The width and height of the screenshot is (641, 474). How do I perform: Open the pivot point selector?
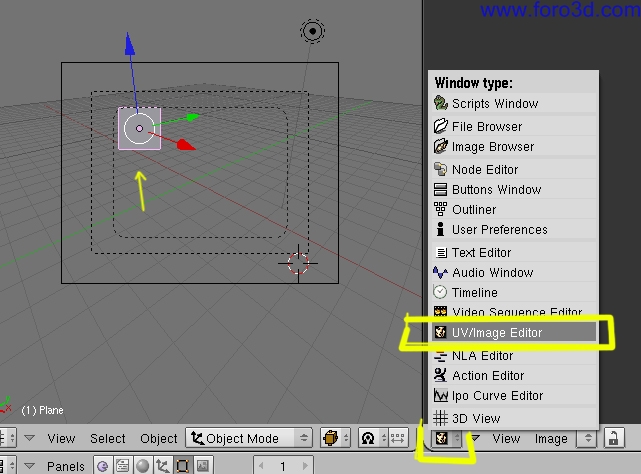point(372,438)
